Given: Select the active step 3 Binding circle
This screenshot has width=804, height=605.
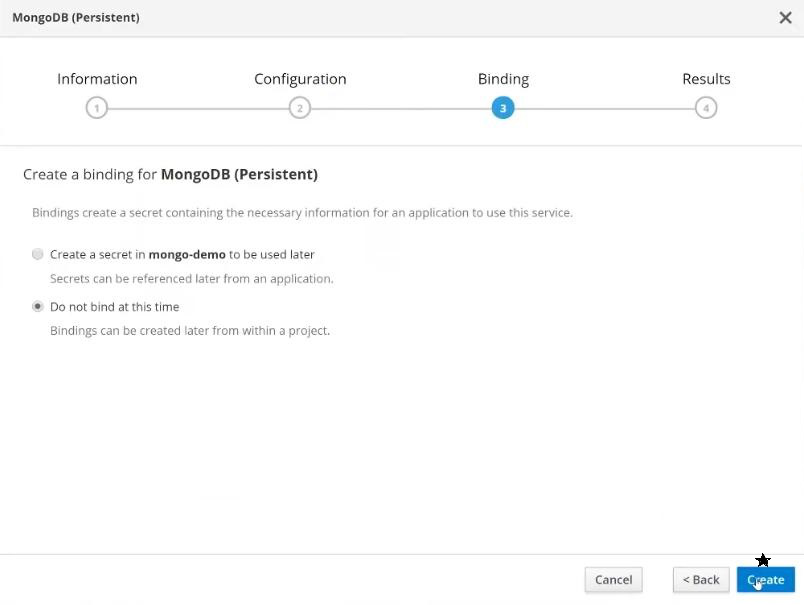Looking at the screenshot, I should pyautogui.click(x=503, y=108).
